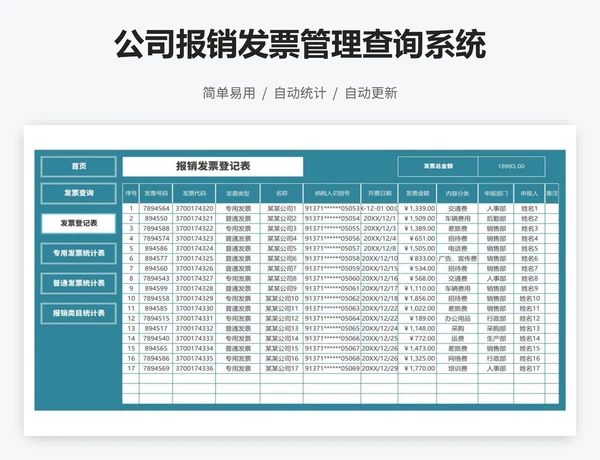
Task: Select amount cell ¥568.00
Action: 417,279
